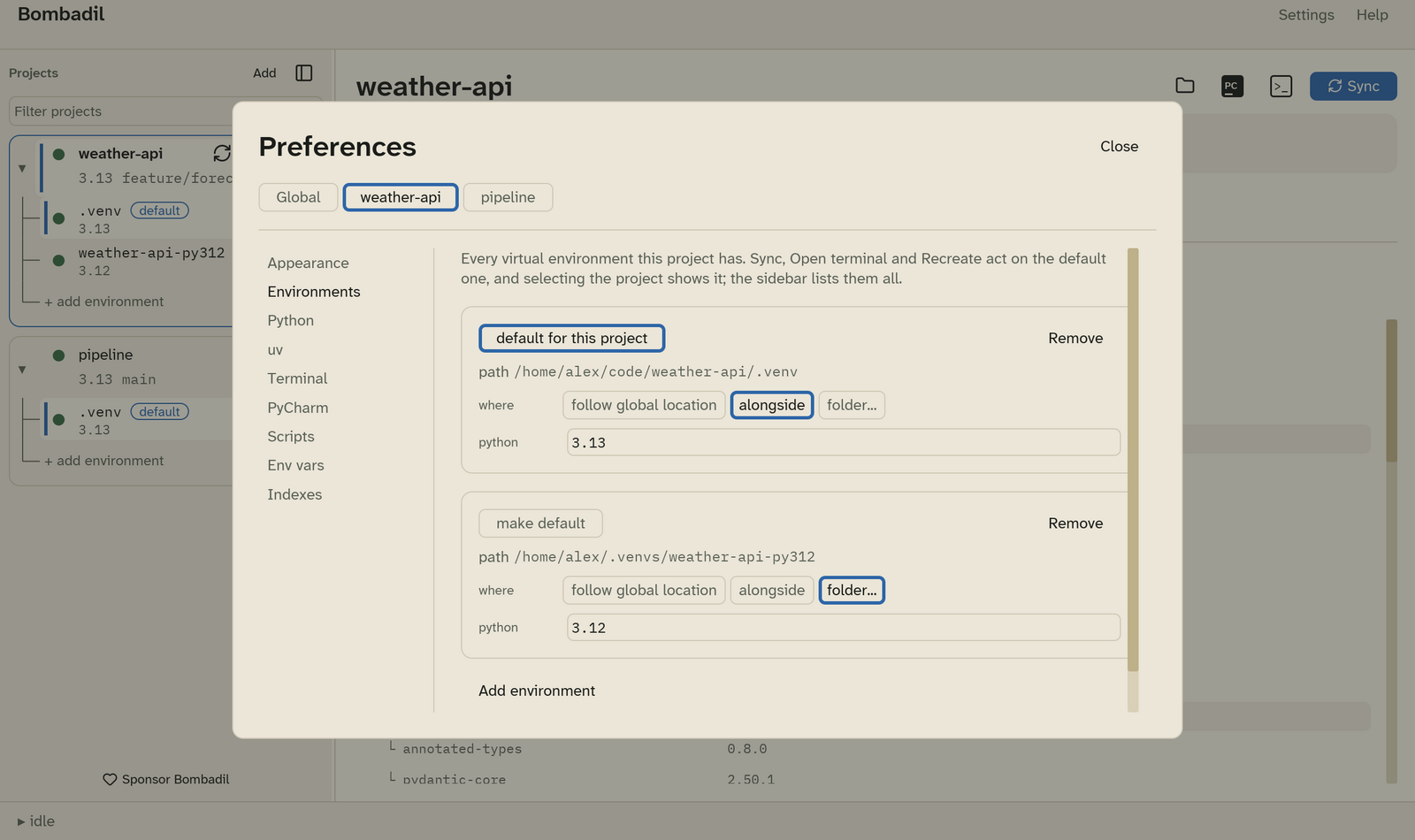Switch to pipeline preferences tab

pyautogui.click(x=508, y=197)
